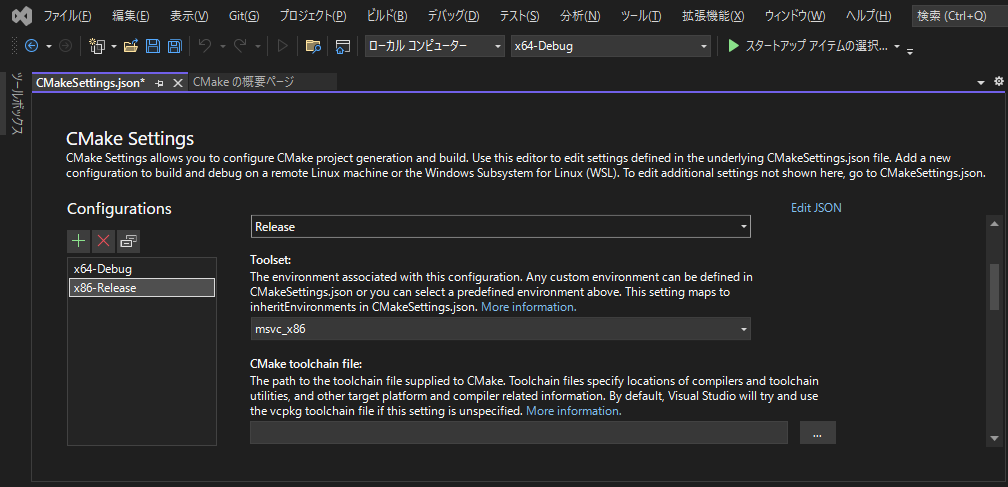Click the Toolset More information link
1008x487 pixels.
(528, 306)
